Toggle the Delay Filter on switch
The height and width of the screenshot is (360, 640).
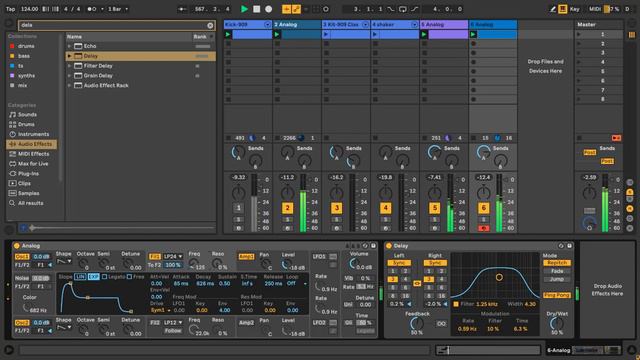[x=456, y=304]
